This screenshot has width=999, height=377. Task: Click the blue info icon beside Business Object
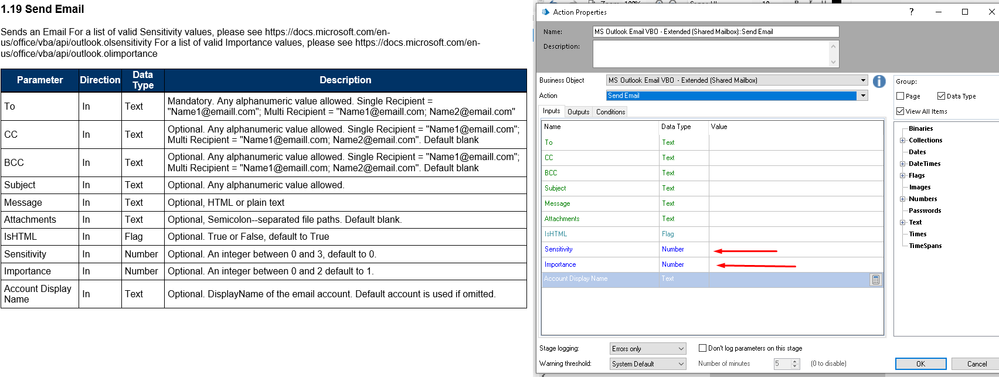(879, 82)
